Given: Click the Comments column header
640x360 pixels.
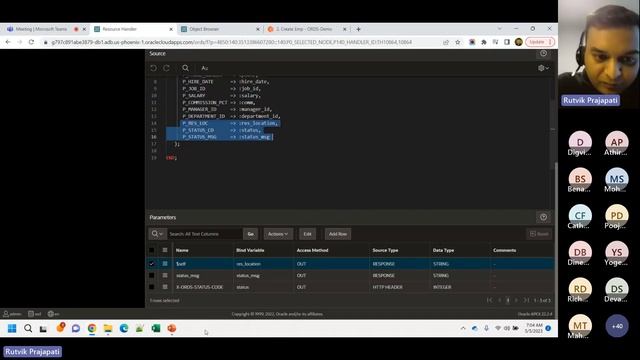Looking at the screenshot, I should click(x=504, y=250).
